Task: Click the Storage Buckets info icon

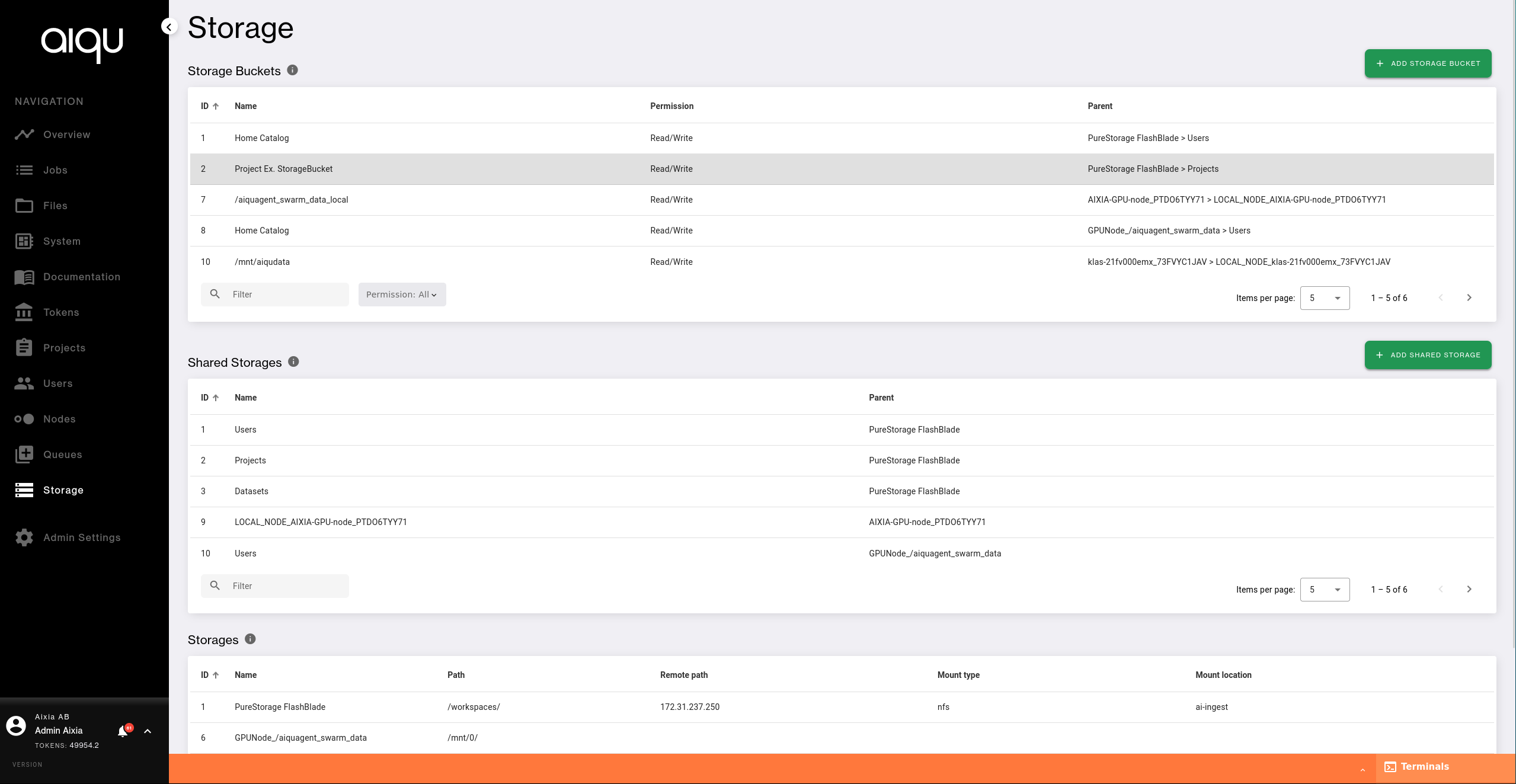Action: 292,70
